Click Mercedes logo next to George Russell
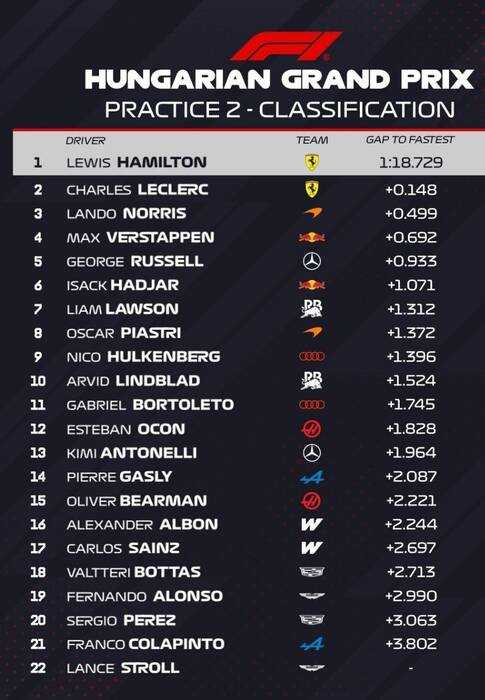 312,261
